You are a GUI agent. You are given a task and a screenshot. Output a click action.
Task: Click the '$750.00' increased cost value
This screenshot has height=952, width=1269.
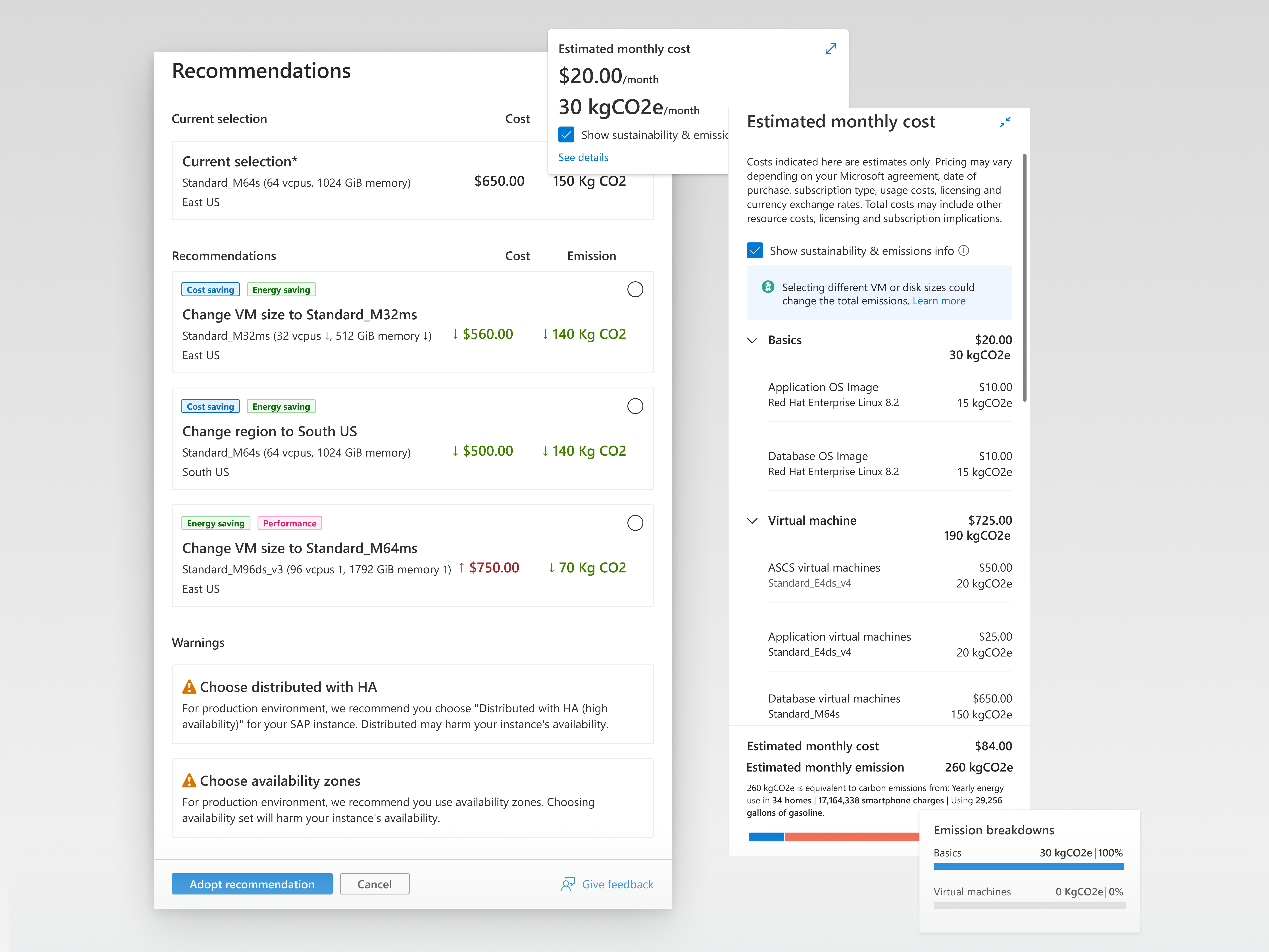pos(494,568)
